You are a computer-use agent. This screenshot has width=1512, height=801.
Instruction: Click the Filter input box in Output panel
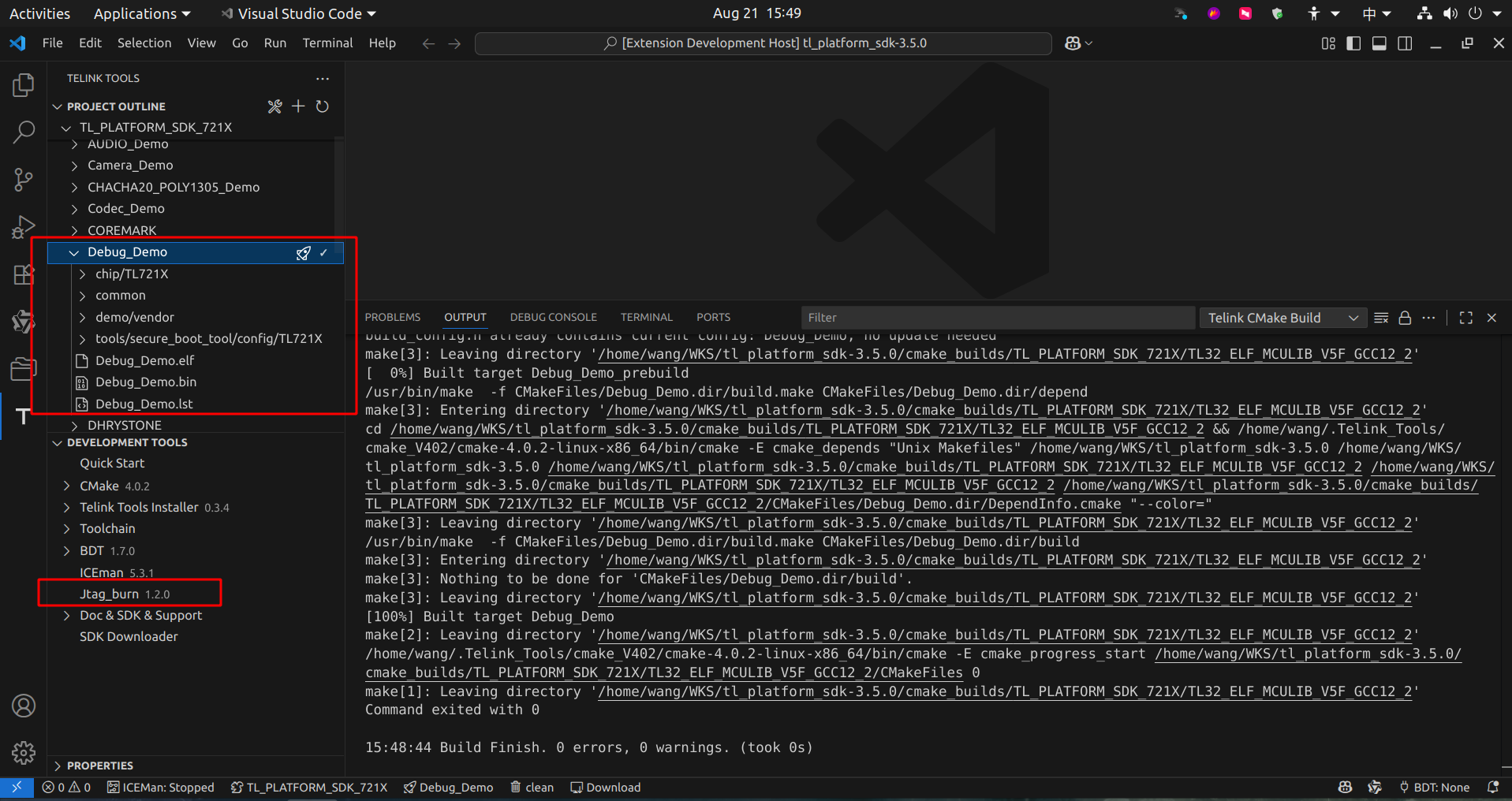tap(997, 317)
